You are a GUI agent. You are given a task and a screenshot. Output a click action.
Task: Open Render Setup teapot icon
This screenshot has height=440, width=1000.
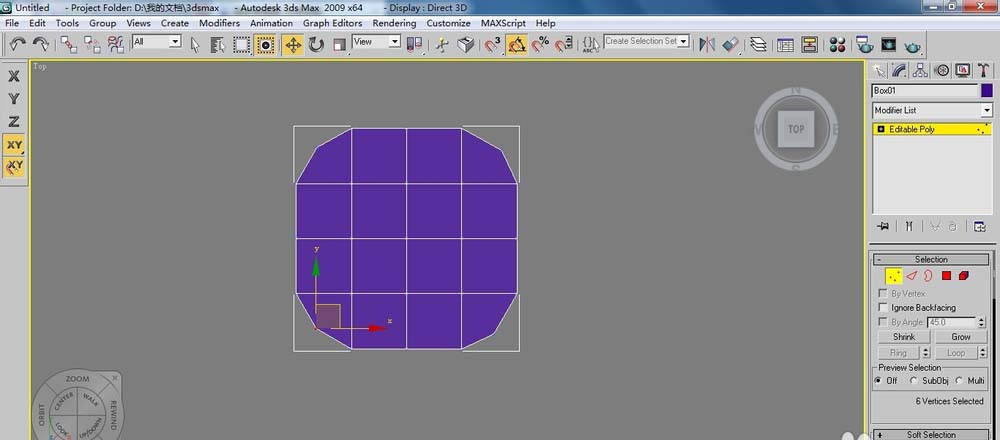click(865, 44)
